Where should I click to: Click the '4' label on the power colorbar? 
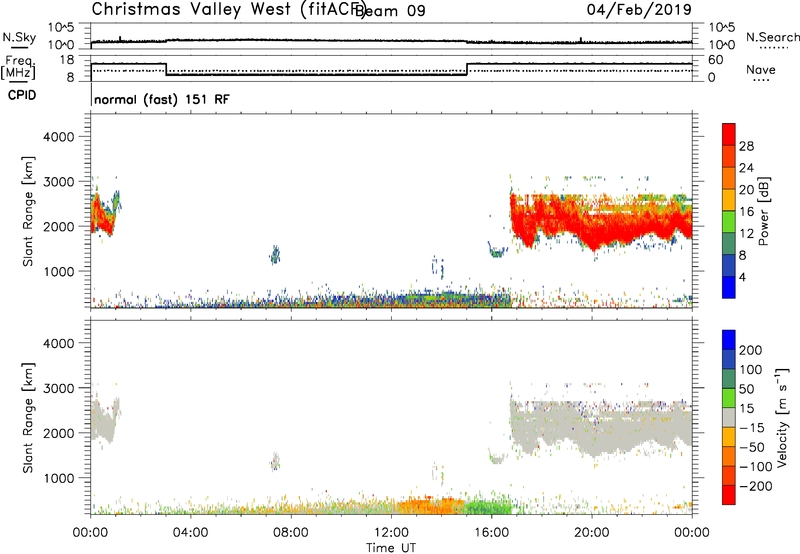click(x=742, y=278)
